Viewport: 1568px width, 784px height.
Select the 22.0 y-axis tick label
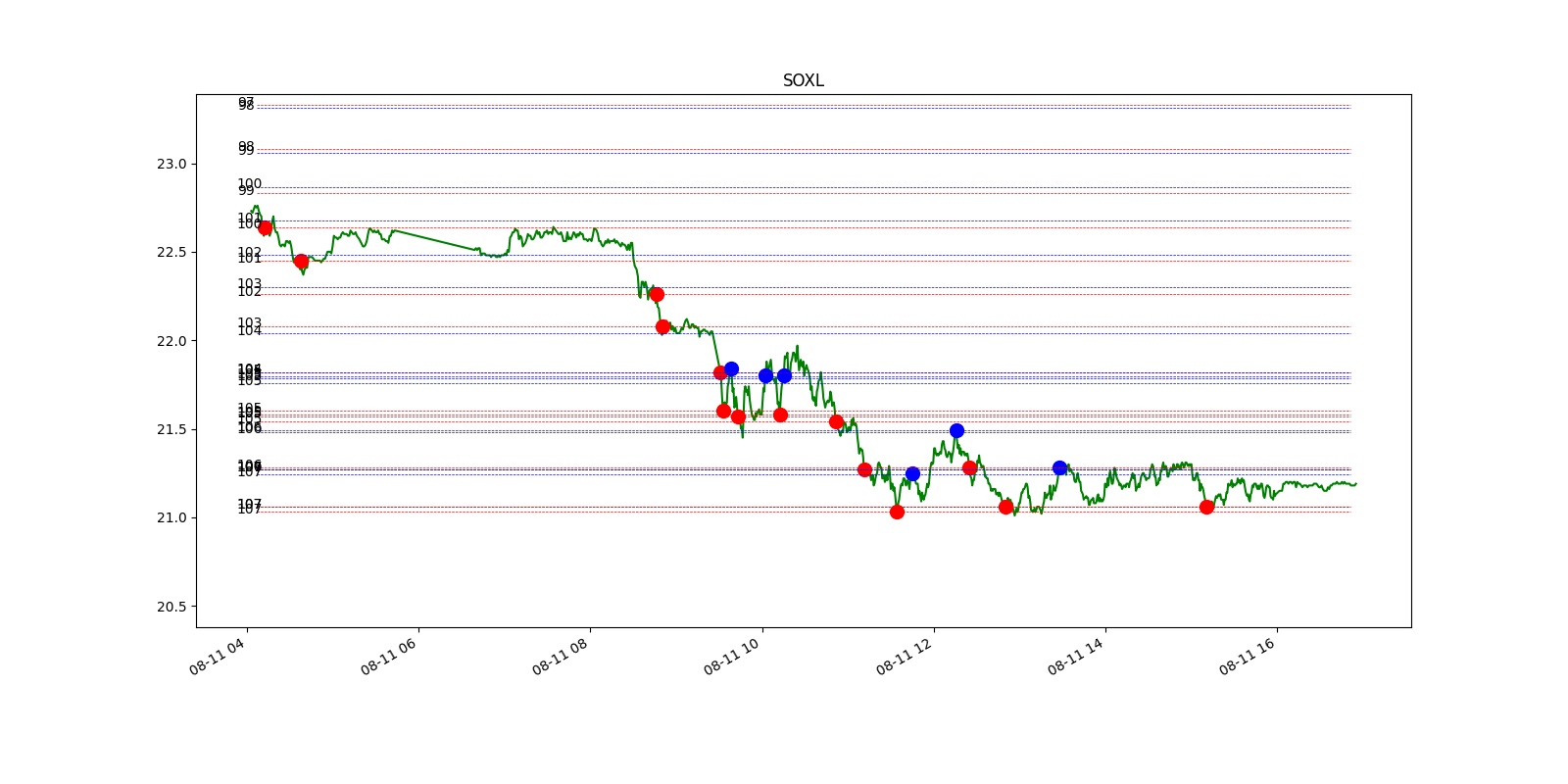171,341
